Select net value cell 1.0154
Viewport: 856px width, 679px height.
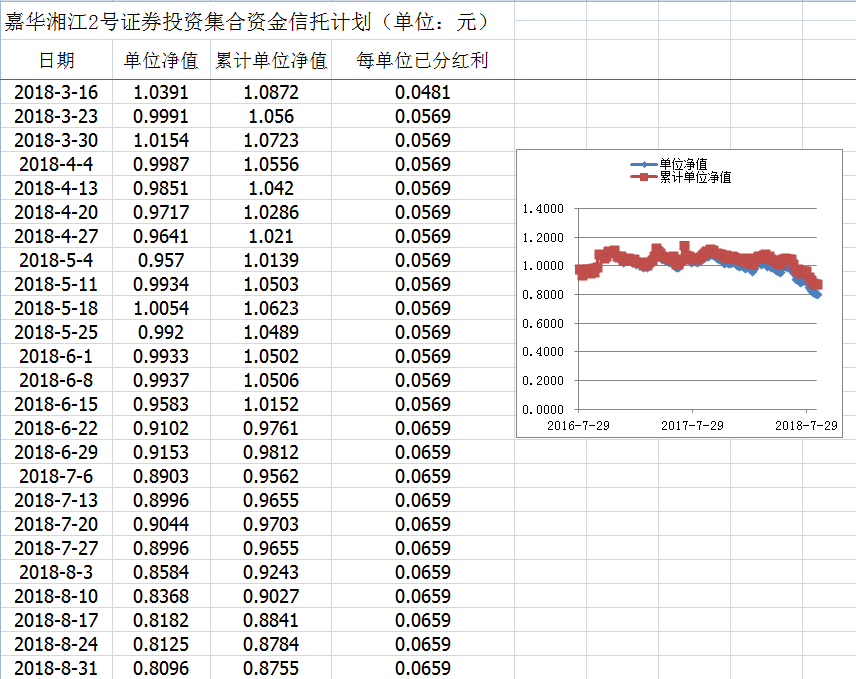point(161,140)
